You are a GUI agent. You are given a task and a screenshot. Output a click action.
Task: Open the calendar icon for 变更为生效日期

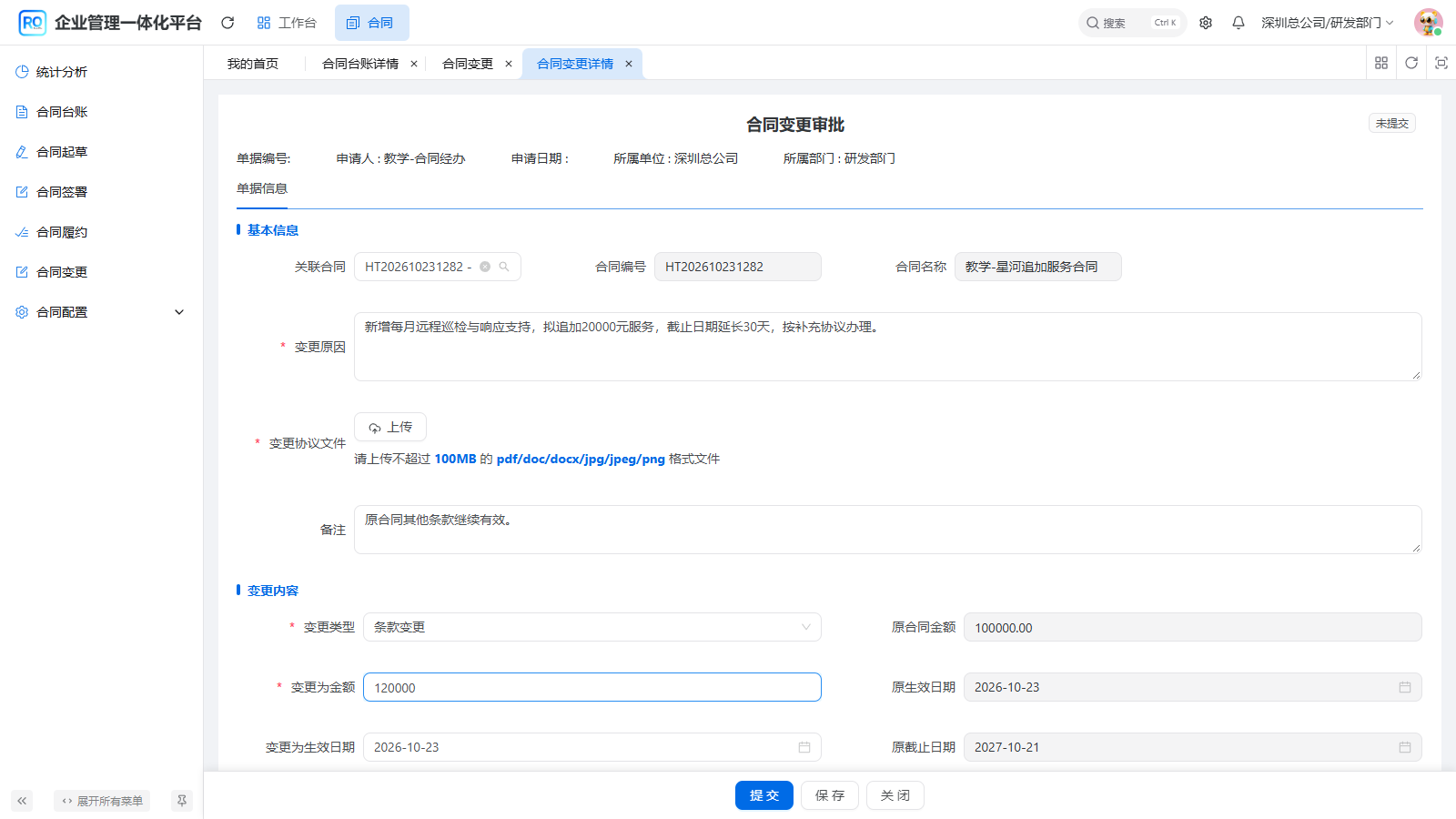coord(804,747)
